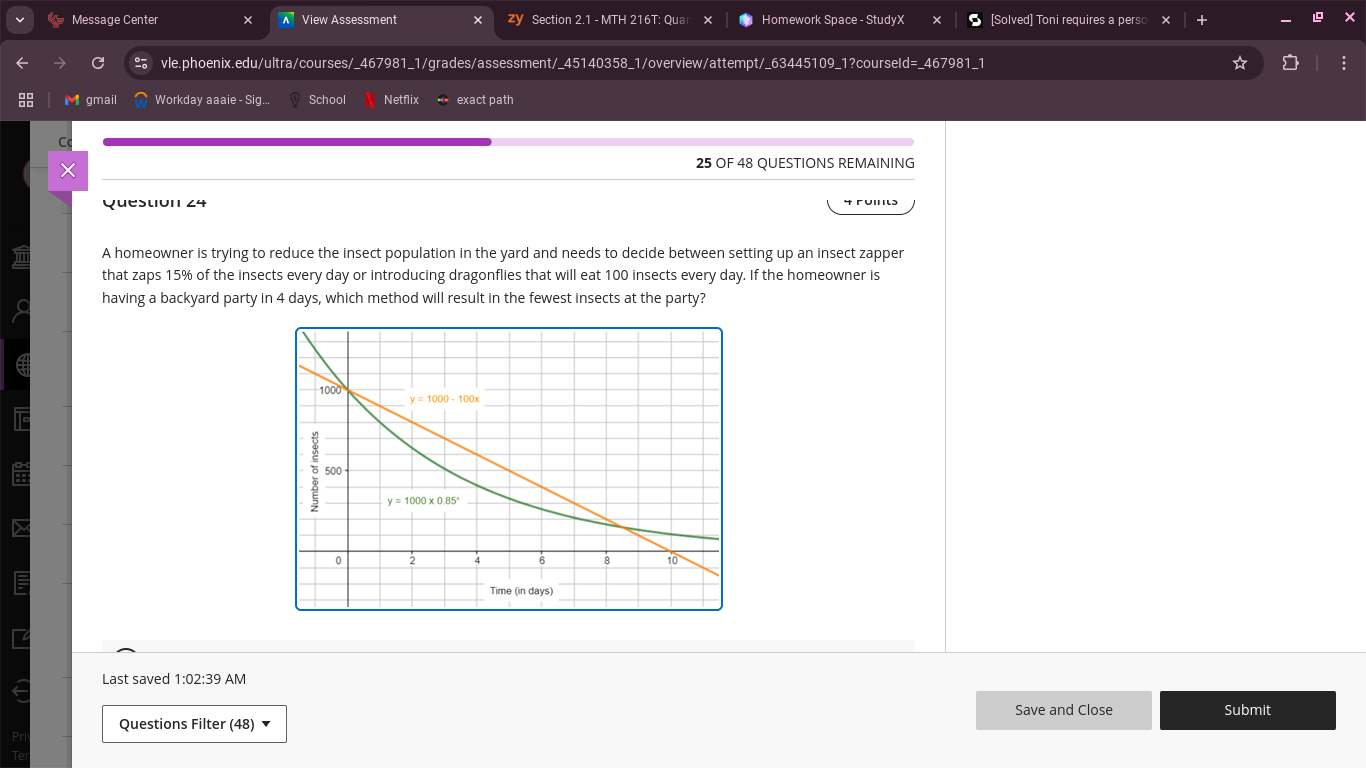Close the View Assessment tab
The height and width of the screenshot is (768, 1366).
478,20
